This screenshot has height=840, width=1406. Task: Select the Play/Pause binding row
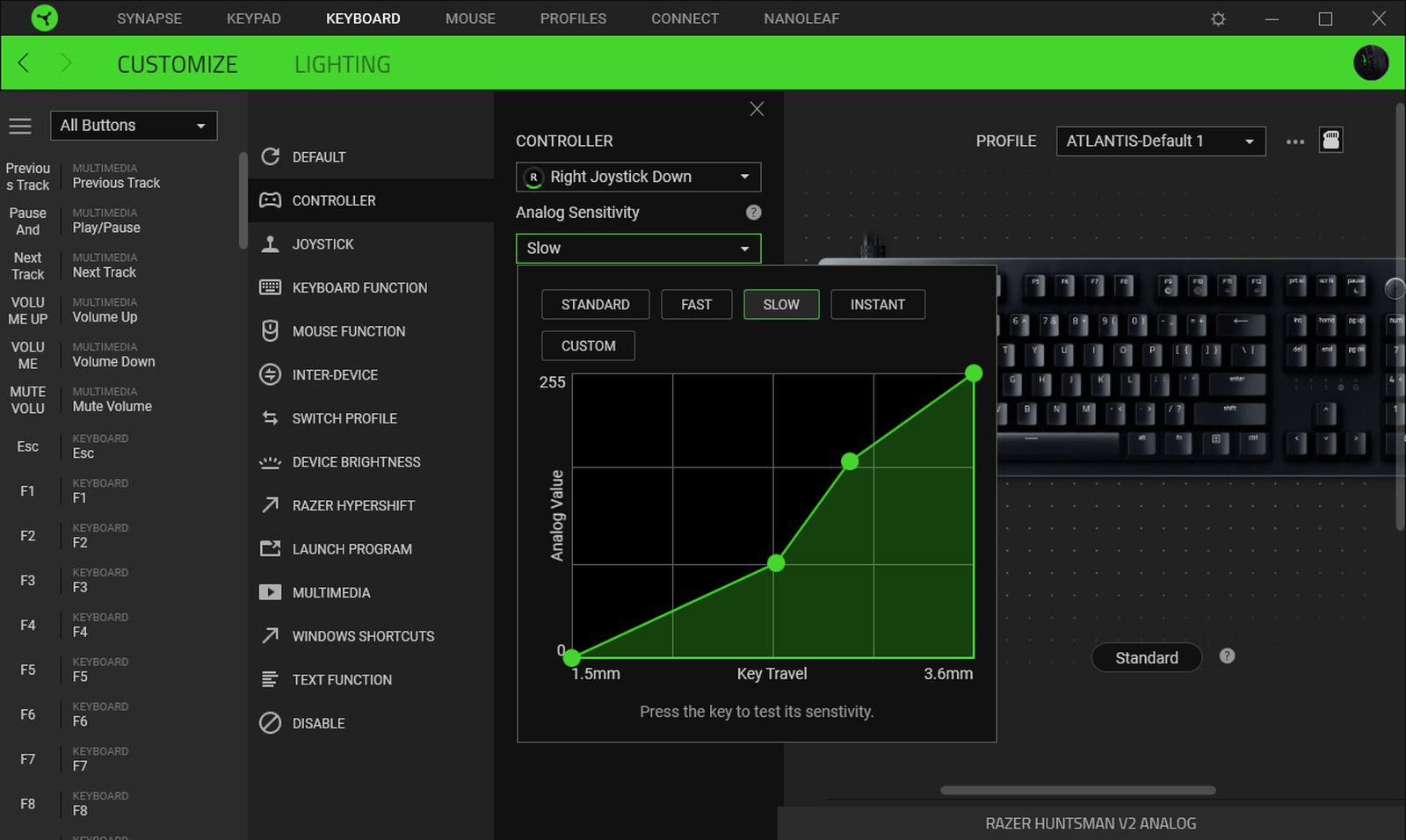click(x=119, y=221)
